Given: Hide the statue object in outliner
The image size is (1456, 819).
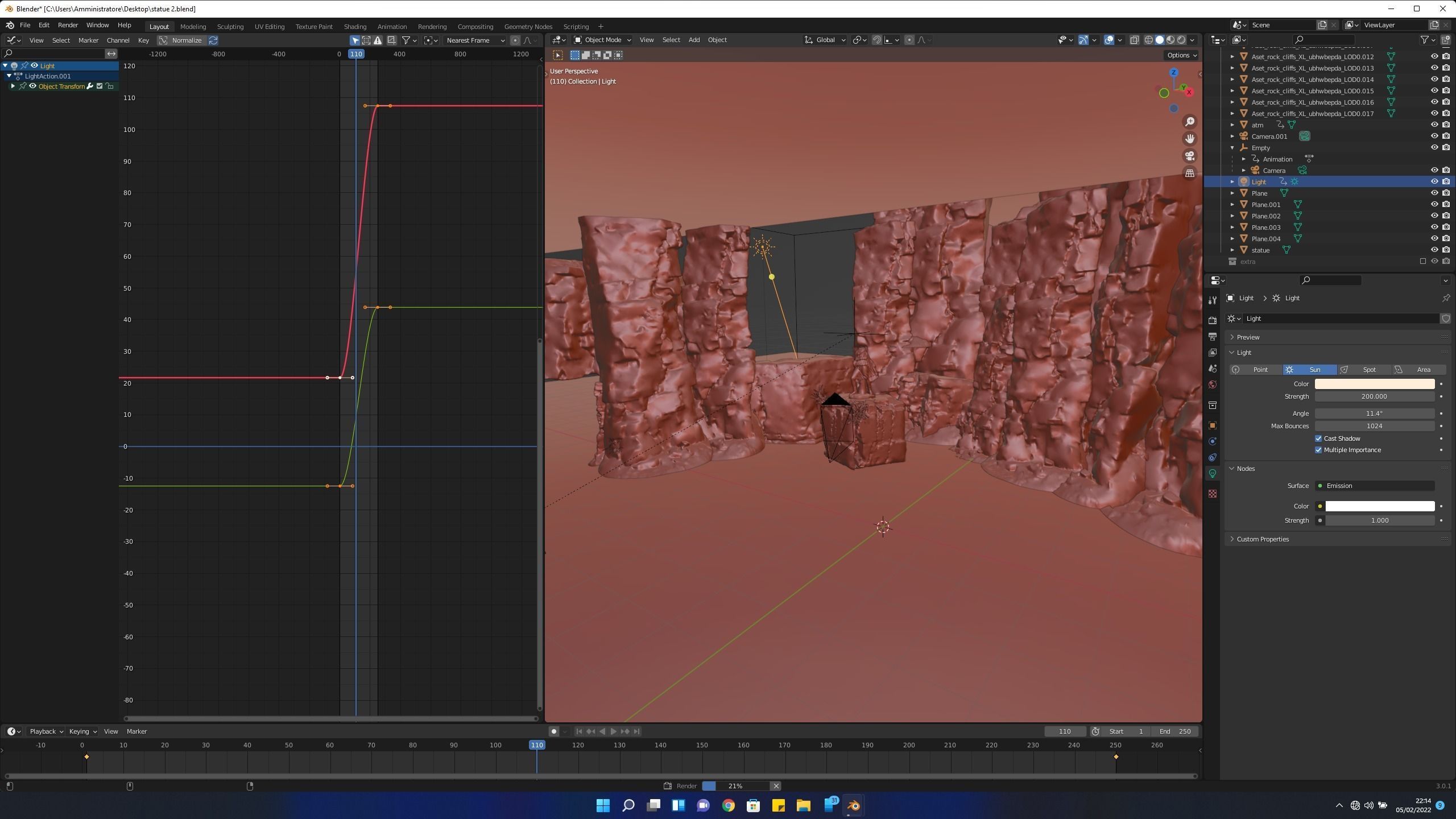Looking at the screenshot, I should [1434, 250].
